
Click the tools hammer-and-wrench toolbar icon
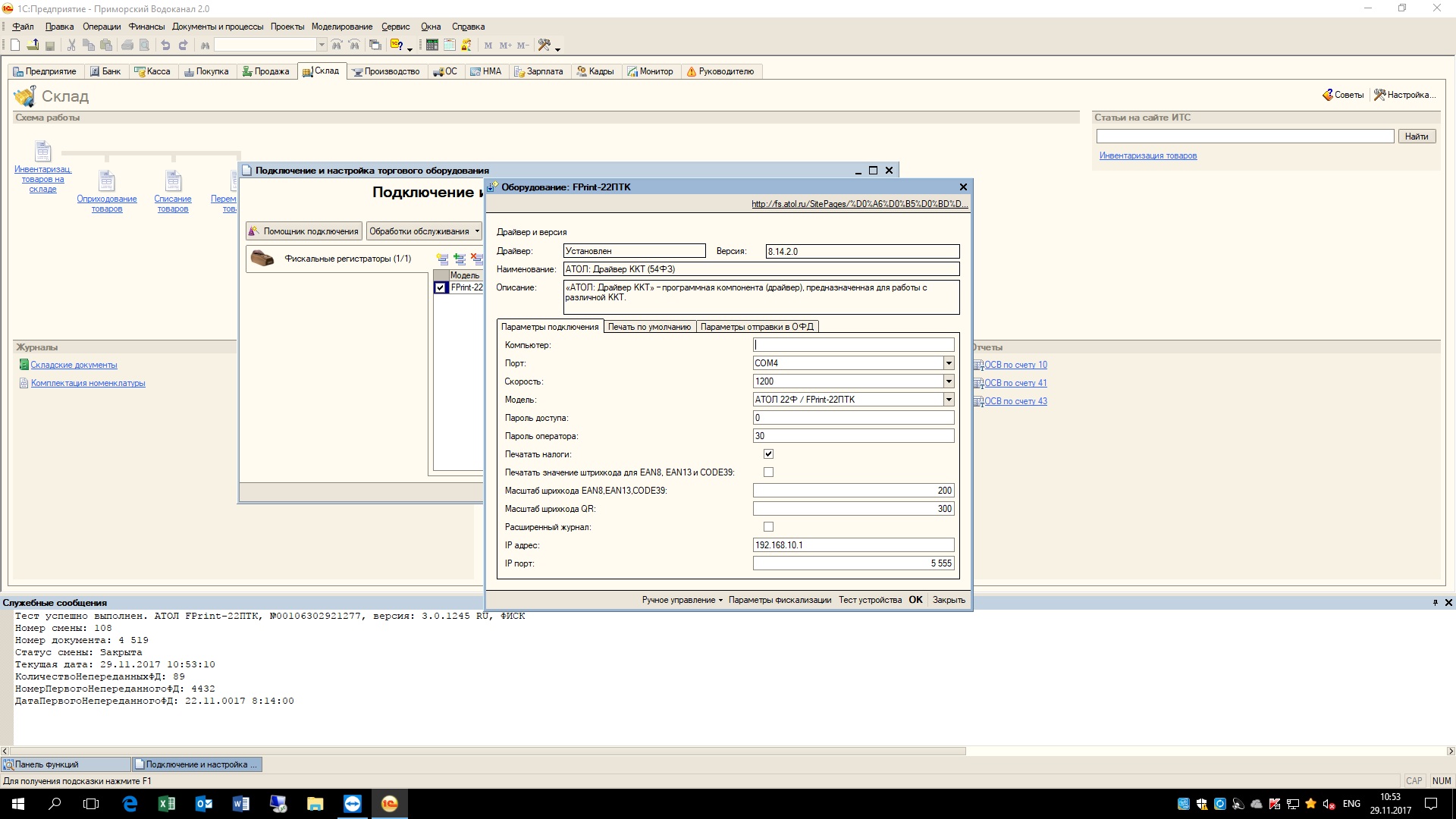pyautogui.click(x=544, y=45)
